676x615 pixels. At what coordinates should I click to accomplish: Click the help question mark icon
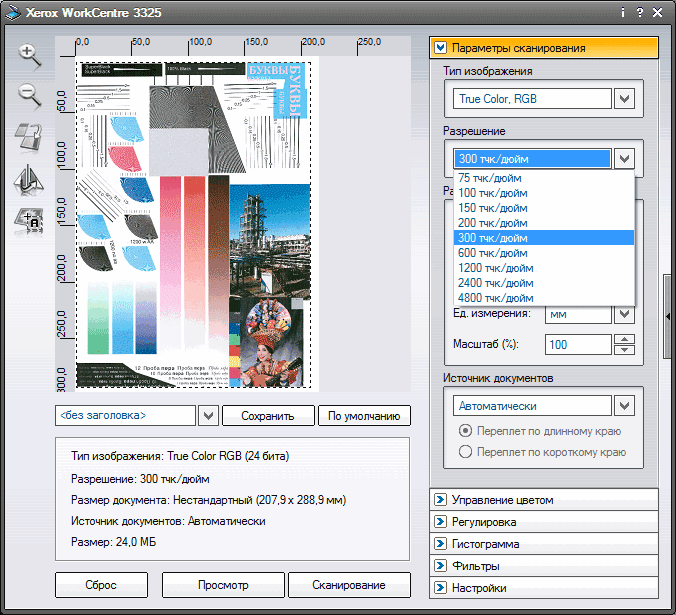(x=639, y=13)
